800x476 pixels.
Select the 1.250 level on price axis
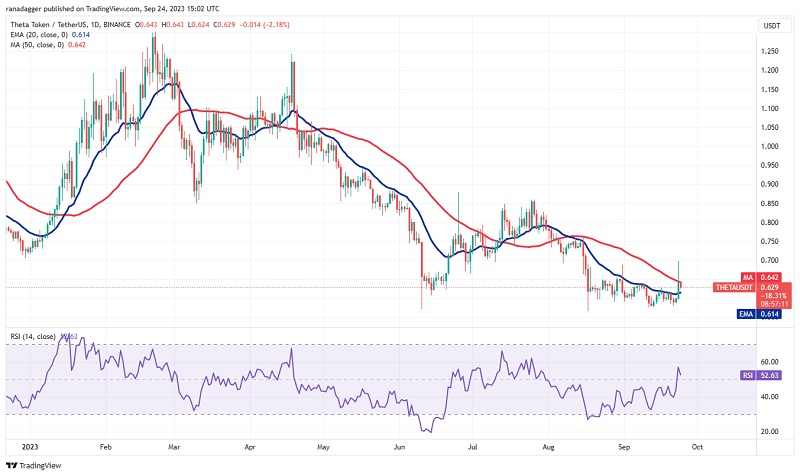(x=769, y=51)
